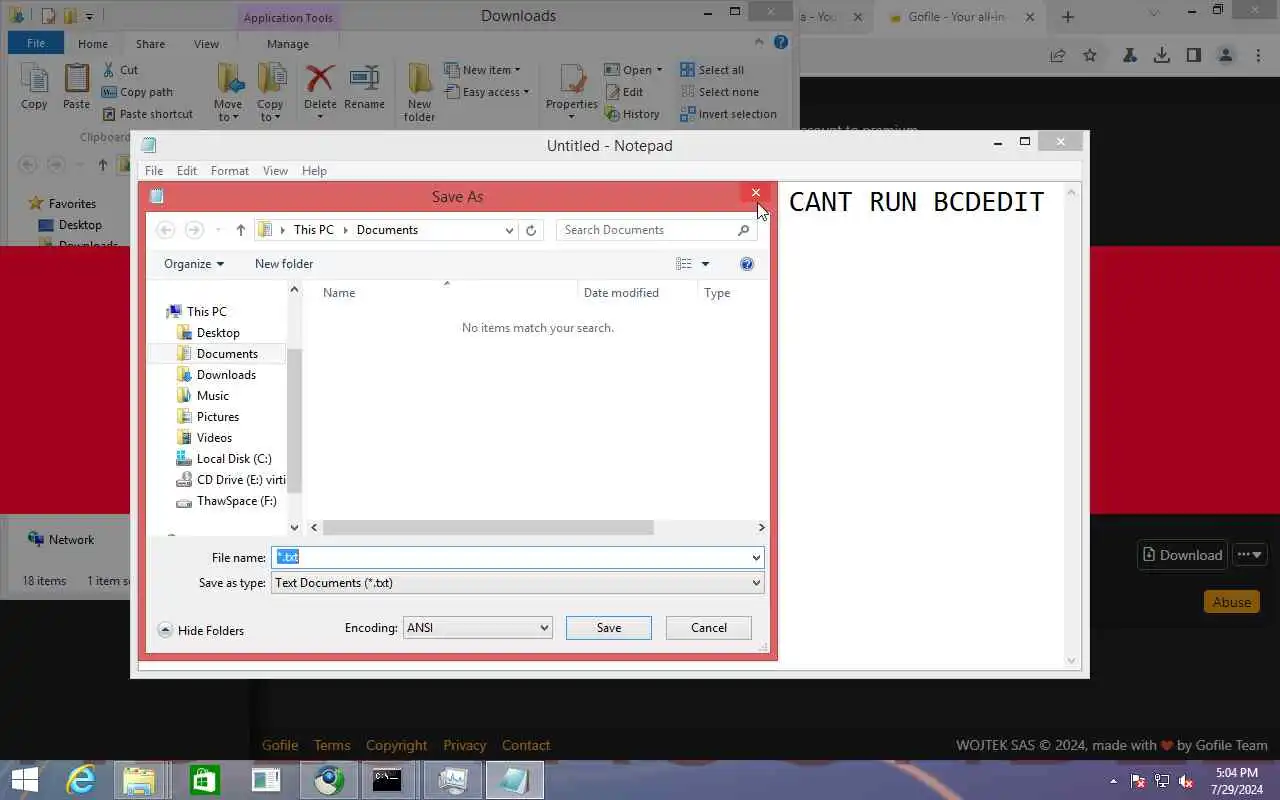Open Notepad's View menu
The image size is (1280, 800).
pos(275,171)
